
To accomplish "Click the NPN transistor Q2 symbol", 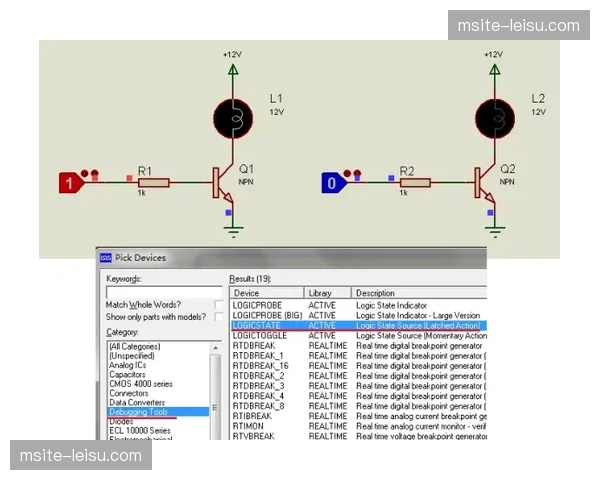I will coord(484,183).
